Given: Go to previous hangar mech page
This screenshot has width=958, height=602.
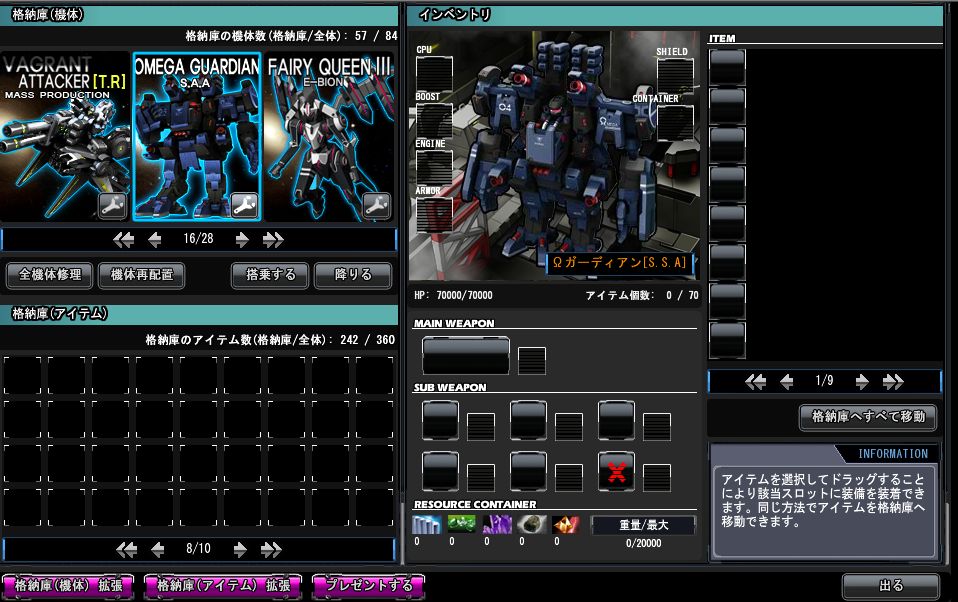Looking at the screenshot, I should tap(155, 240).
